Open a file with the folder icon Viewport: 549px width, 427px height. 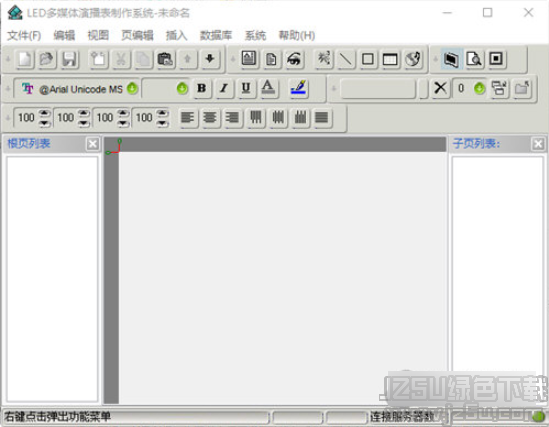click(x=47, y=59)
